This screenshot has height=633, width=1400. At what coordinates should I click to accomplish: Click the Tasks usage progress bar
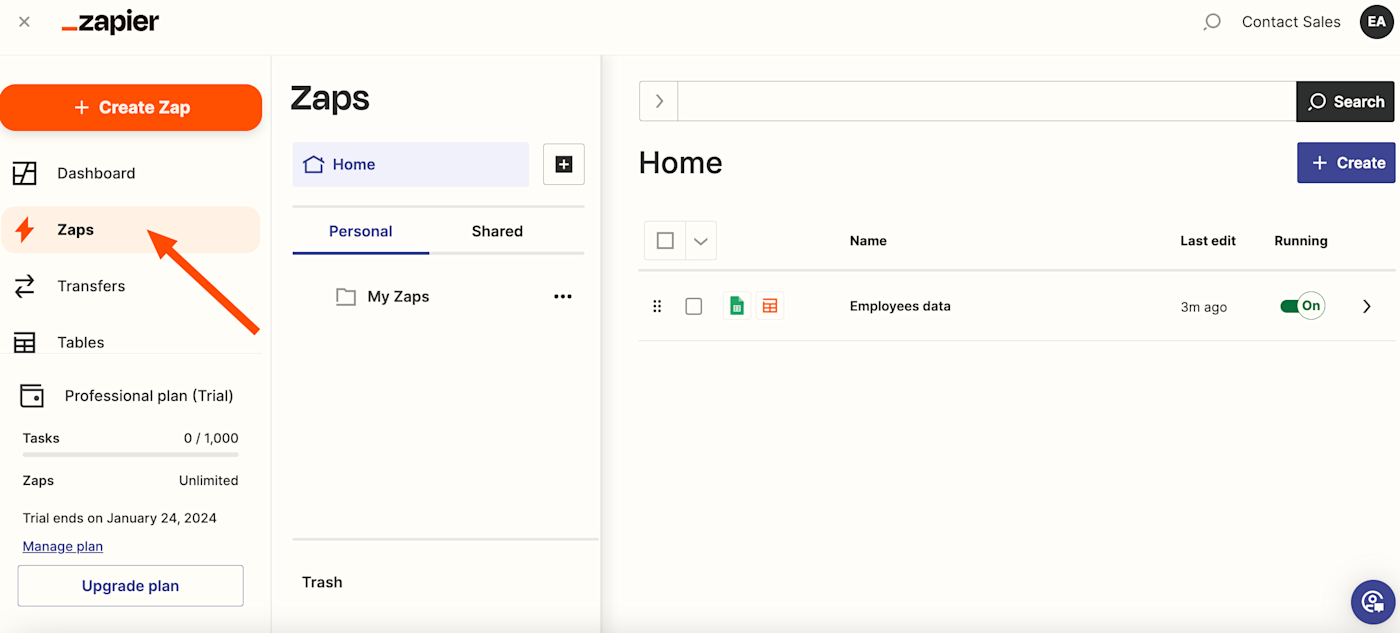click(131, 455)
